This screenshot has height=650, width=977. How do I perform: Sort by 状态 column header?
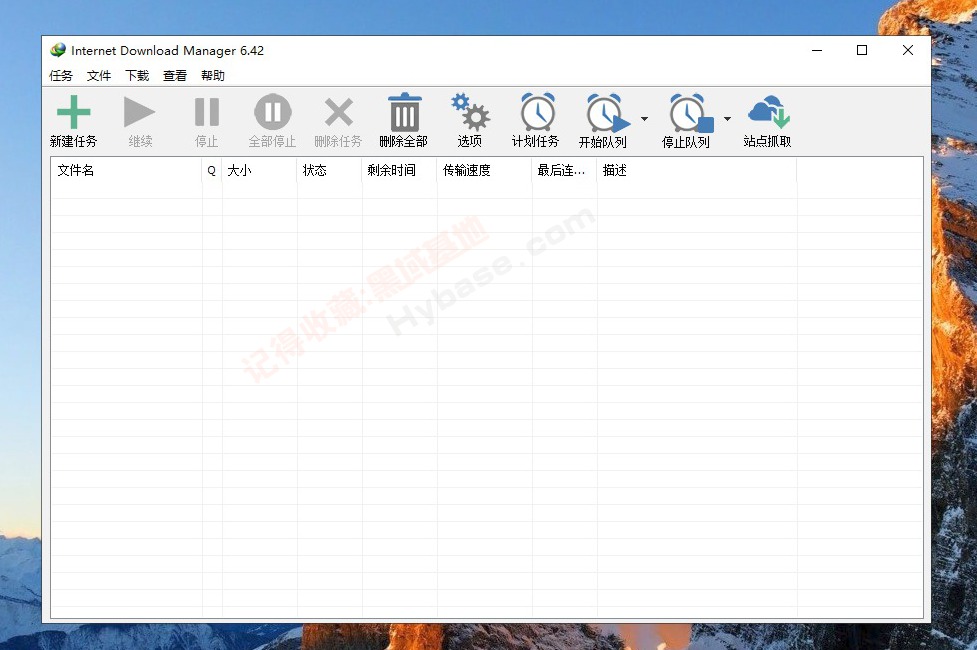329,170
